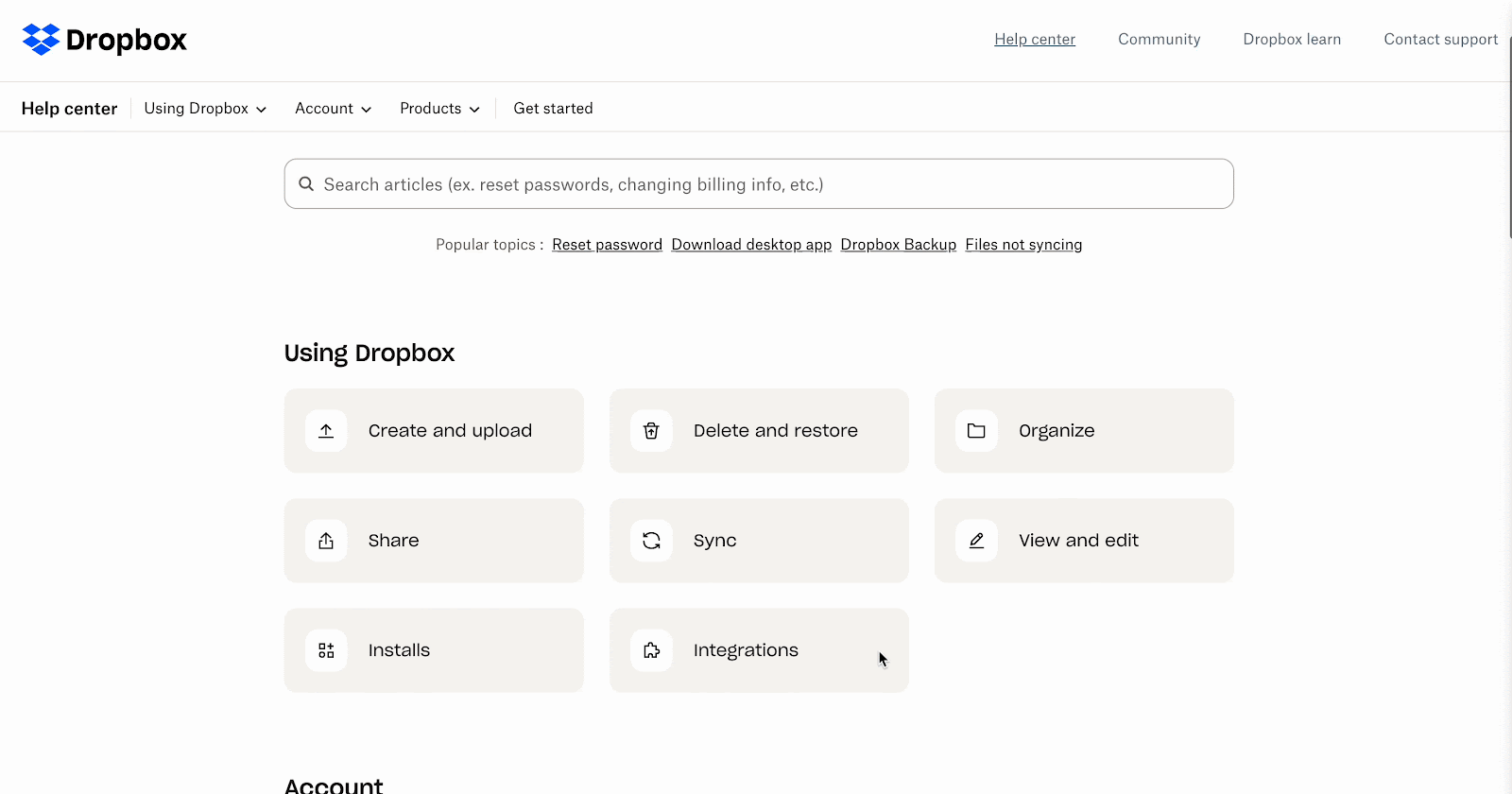This screenshot has height=794, width=1512.
Task: Click the folder icon in Organize card
Action: pyautogui.click(x=976, y=431)
